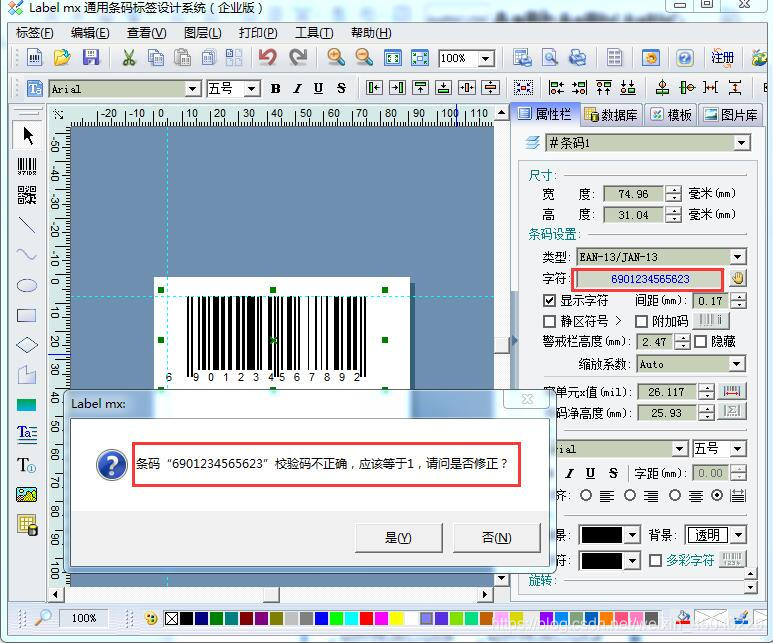
Task: Select the third alignment radio button
Action: tap(675, 495)
